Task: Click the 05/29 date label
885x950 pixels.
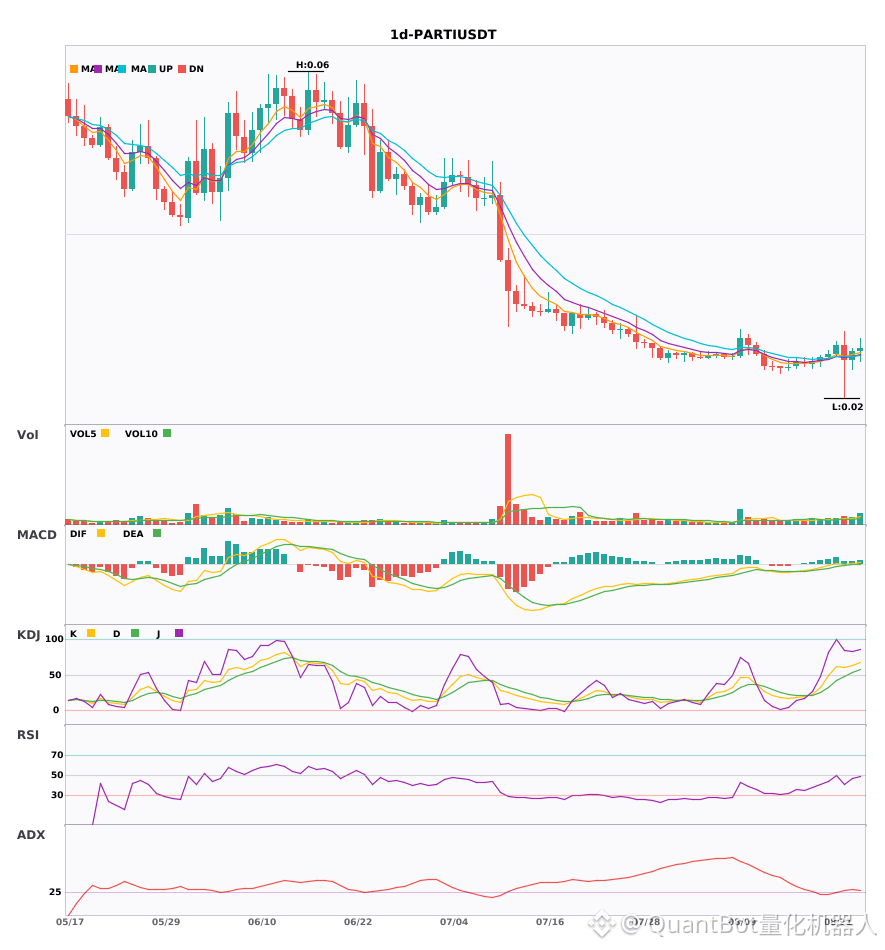Action: (166, 922)
